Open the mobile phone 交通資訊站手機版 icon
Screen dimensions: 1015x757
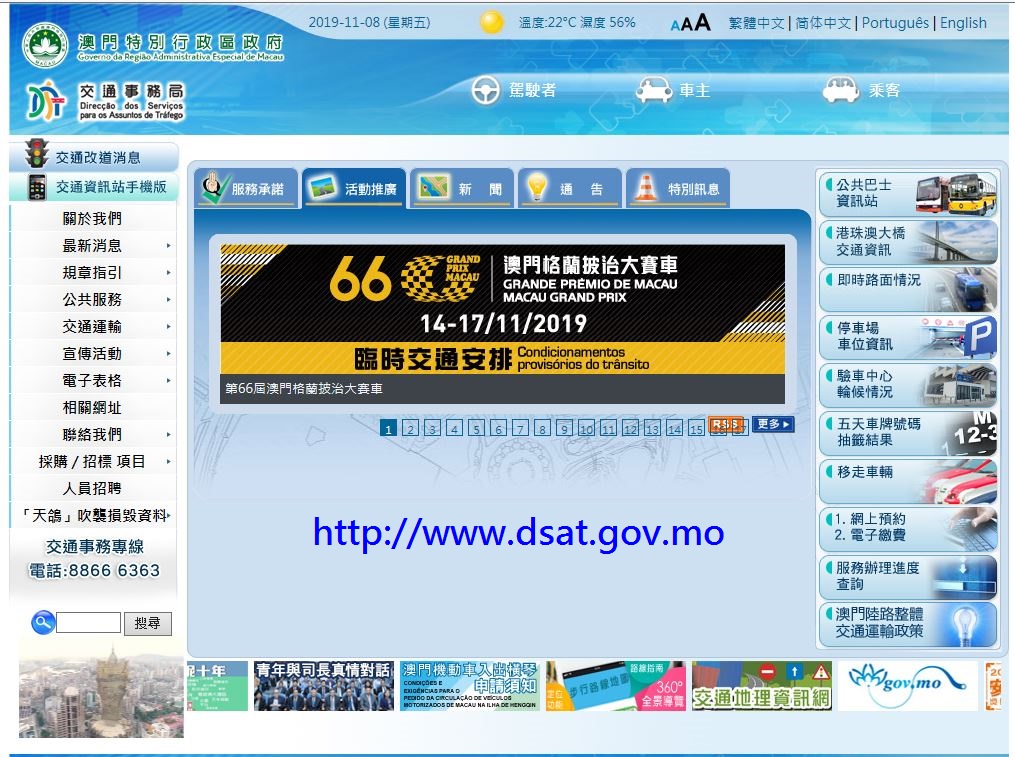(x=37, y=187)
